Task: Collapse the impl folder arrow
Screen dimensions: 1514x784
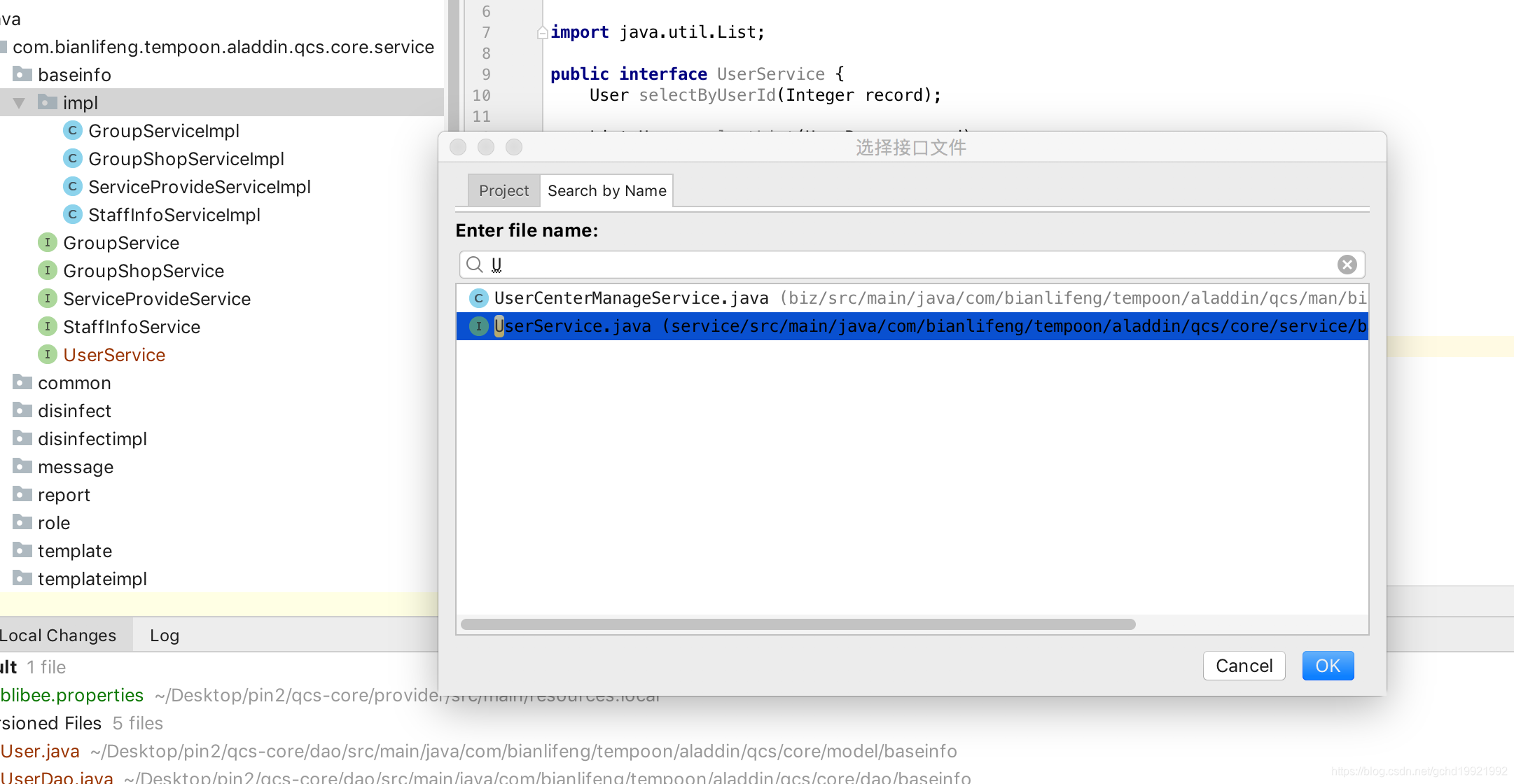Action: coord(19,103)
